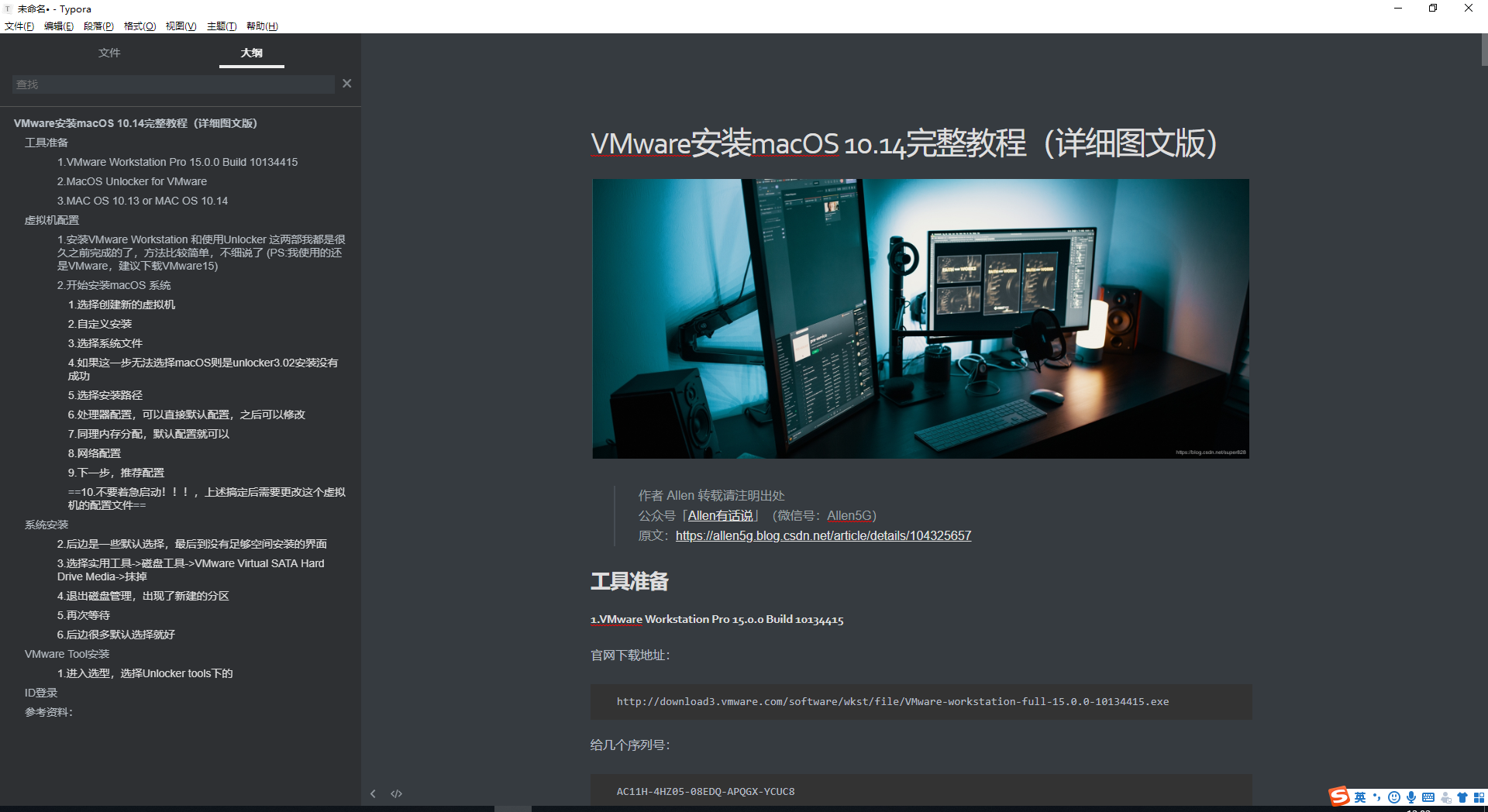Click the VMware download URL code block
1488x812 pixels.
(921, 702)
